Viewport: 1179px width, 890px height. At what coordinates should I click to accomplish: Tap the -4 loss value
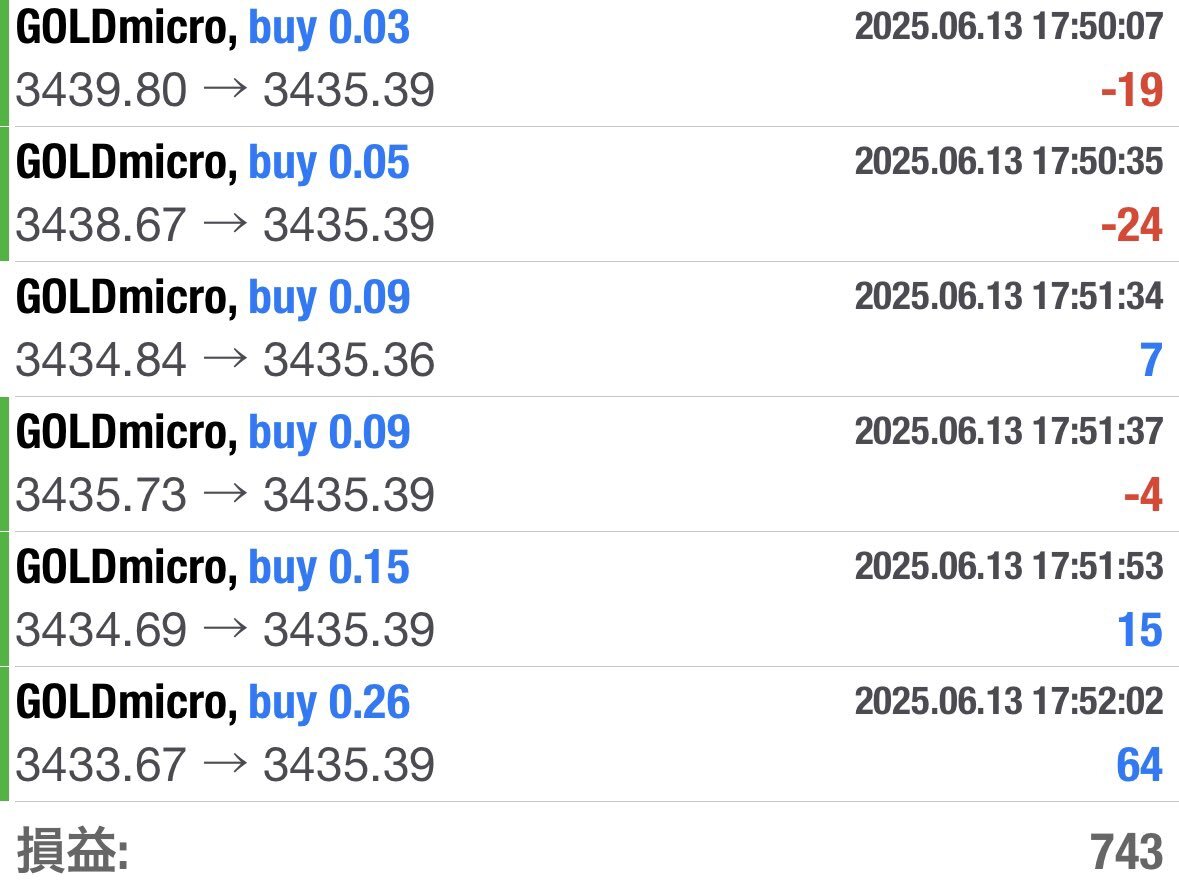click(x=1142, y=496)
